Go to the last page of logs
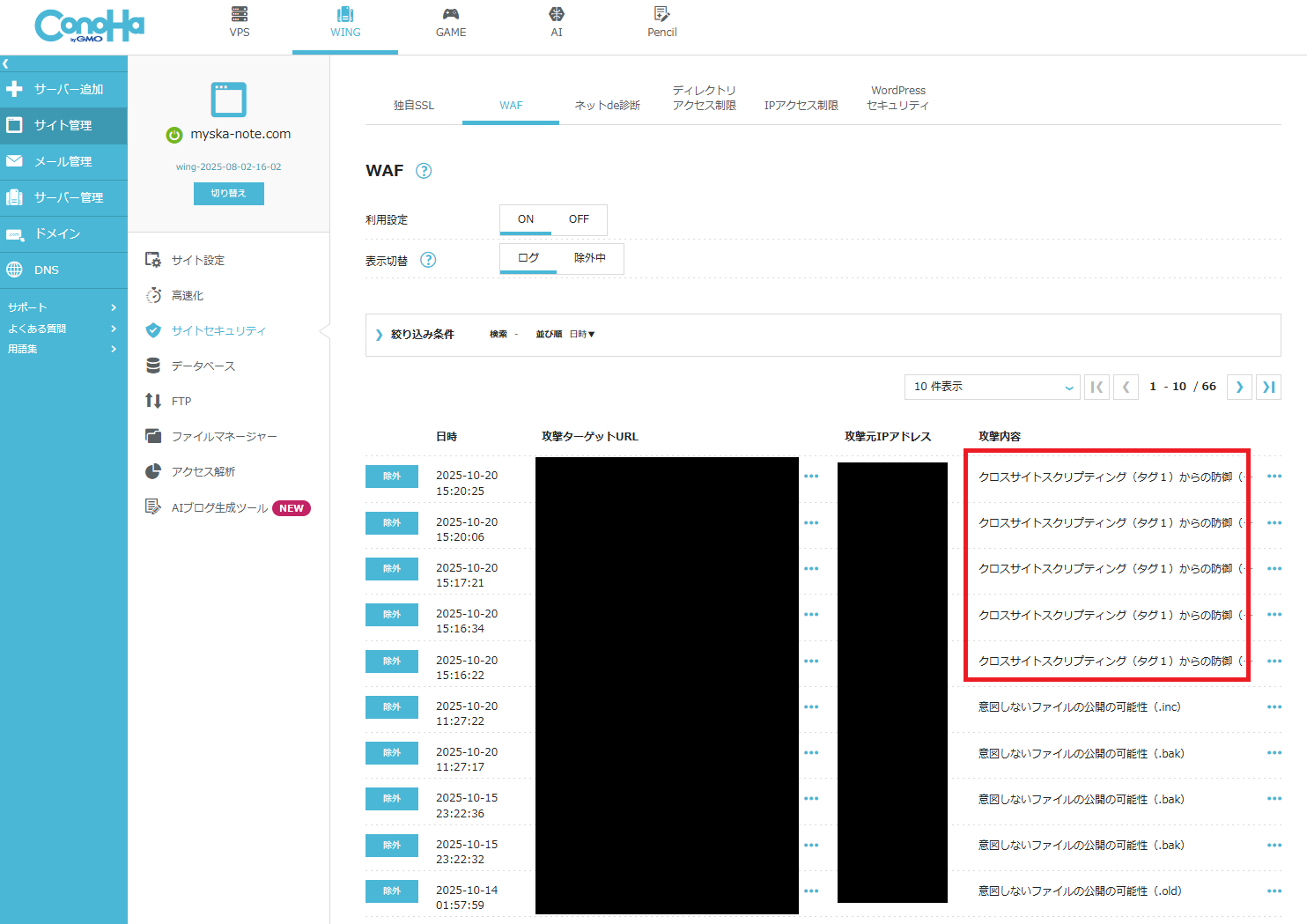Viewport: 1307px width, 924px height. (1268, 387)
